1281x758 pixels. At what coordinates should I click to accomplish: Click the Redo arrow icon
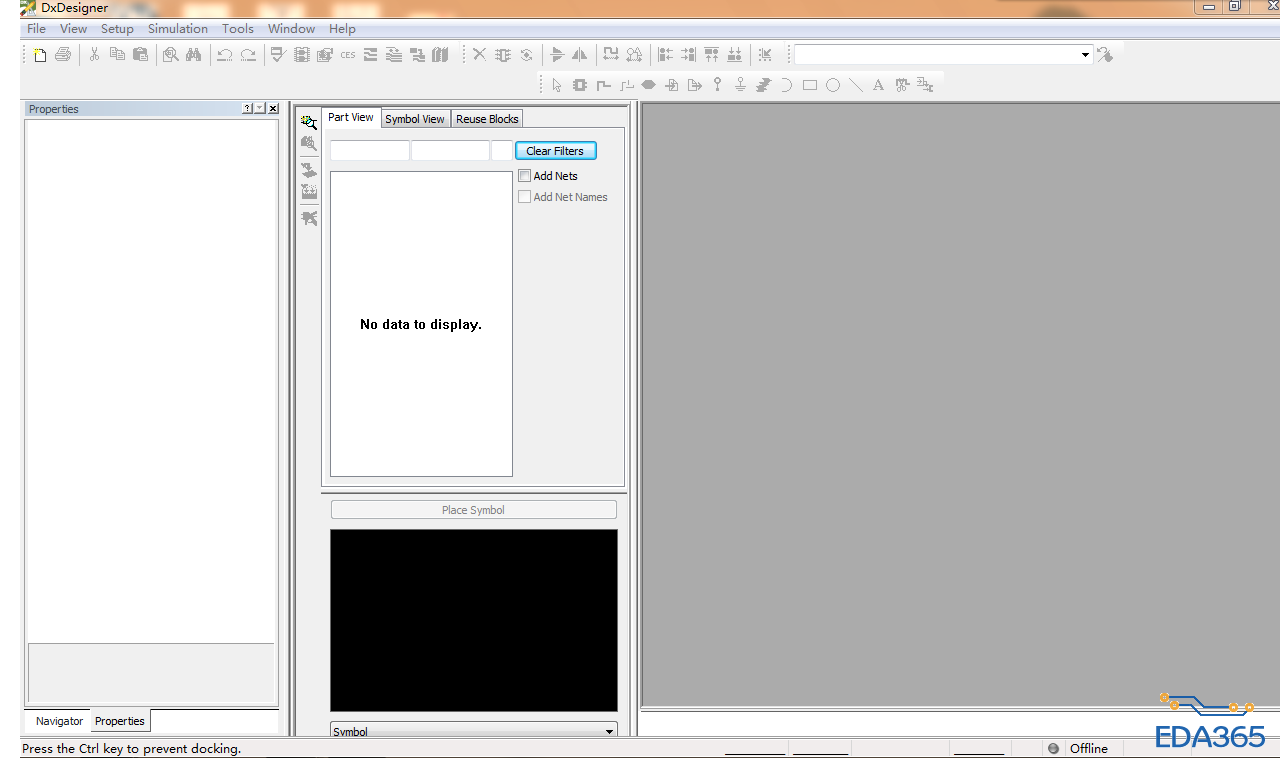(248, 55)
